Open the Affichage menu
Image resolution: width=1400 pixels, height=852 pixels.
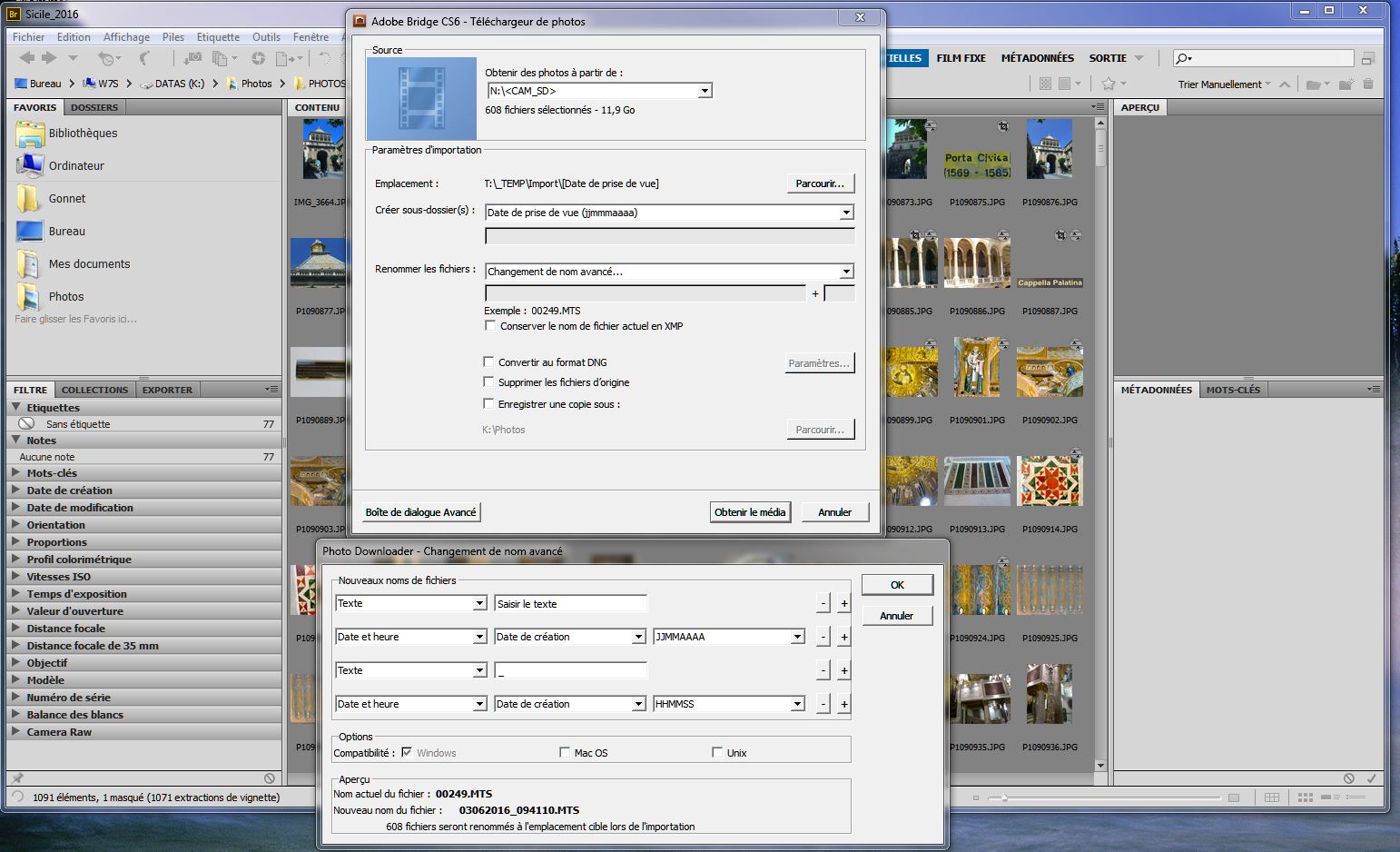coord(126,37)
